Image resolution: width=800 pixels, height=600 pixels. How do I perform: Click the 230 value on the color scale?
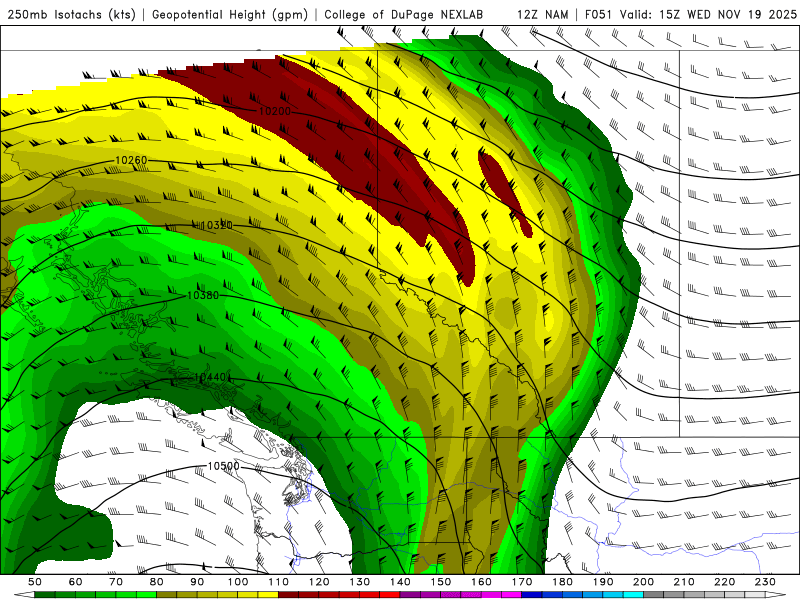coord(766,582)
